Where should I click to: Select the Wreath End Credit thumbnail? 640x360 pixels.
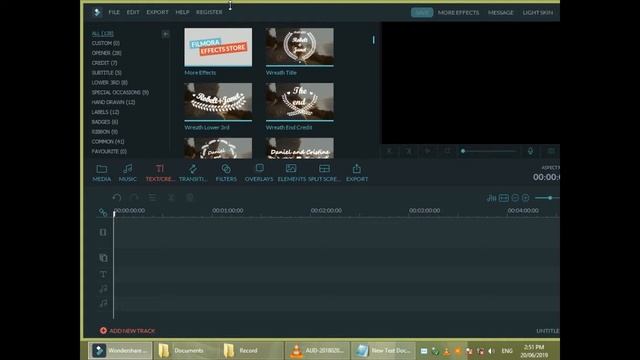coord(300,102)
